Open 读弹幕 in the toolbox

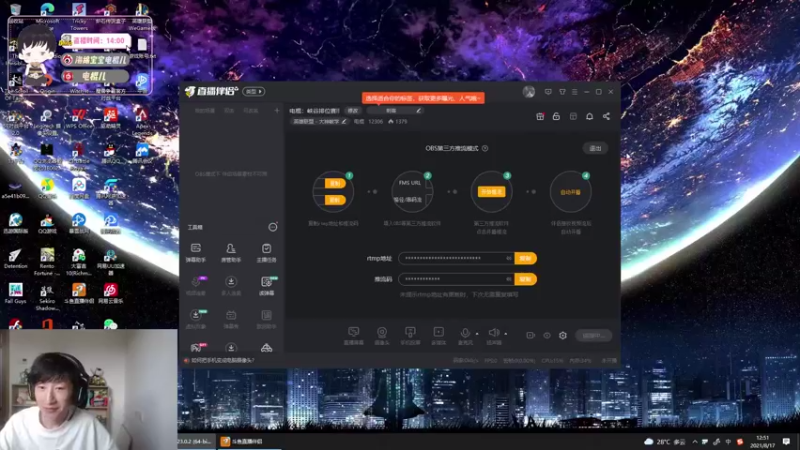pos(266,286)
